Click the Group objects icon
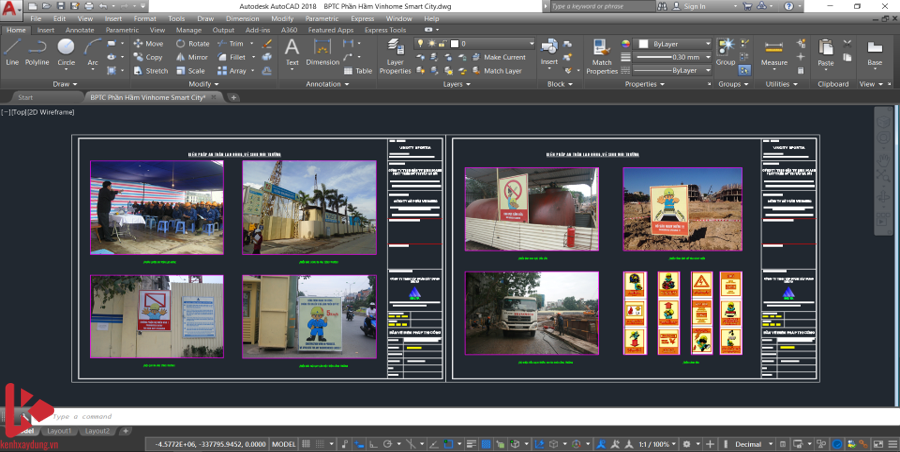The image size is (900, 452). pos(725,51)
